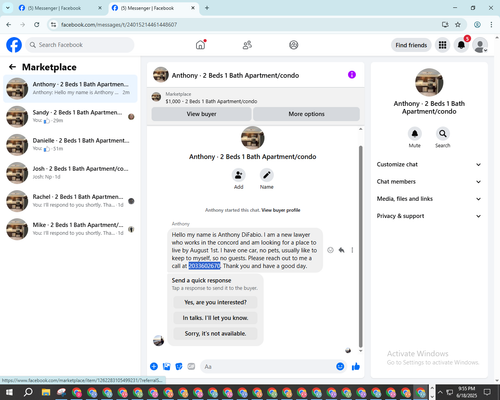This screenshot has height=400, width=500.
Task: Open a new browser tab
Action: click(207, 8)
